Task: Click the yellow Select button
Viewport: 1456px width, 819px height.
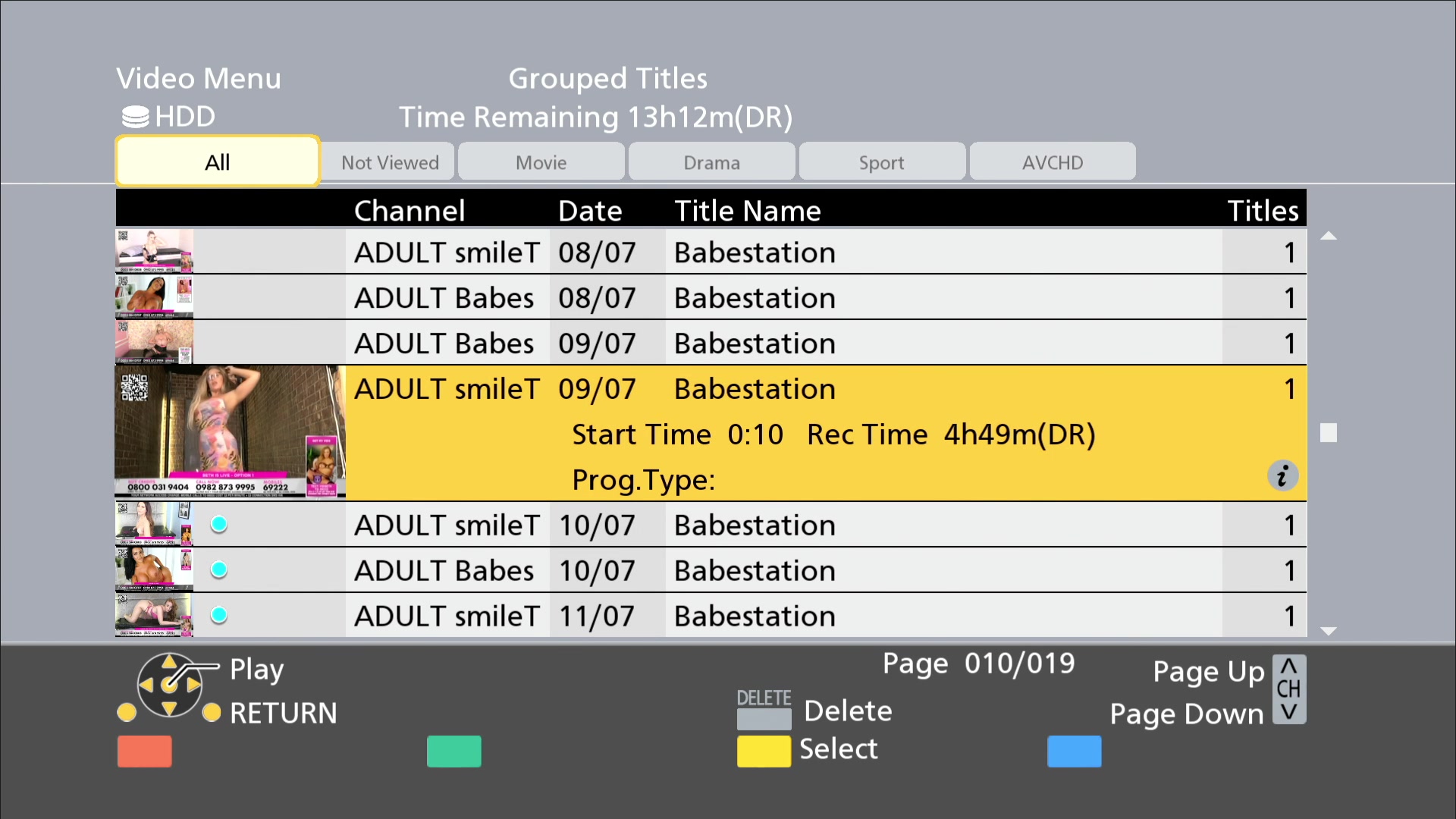Action: coord(764,752)
